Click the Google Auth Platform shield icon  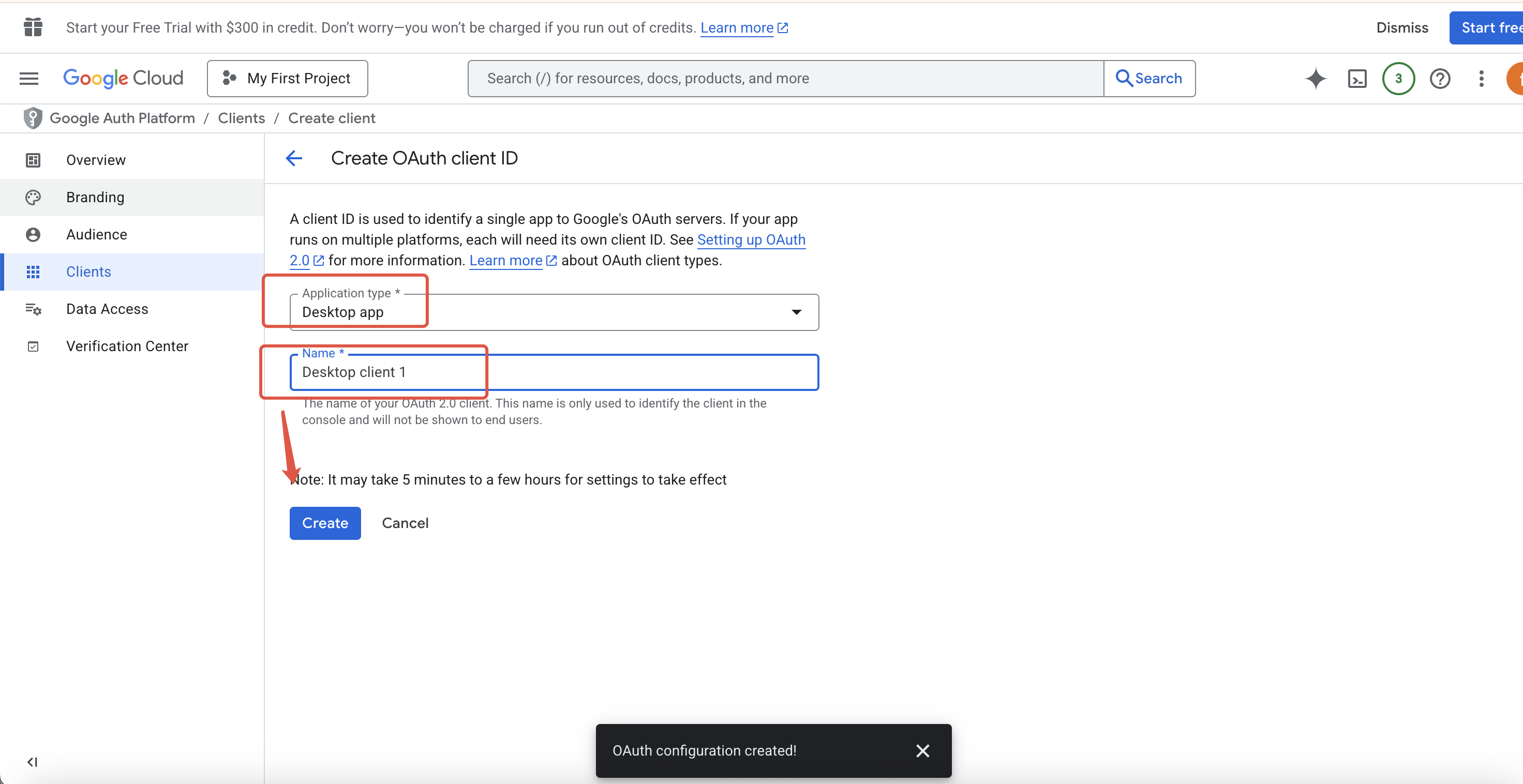click(x=33, y=118)
